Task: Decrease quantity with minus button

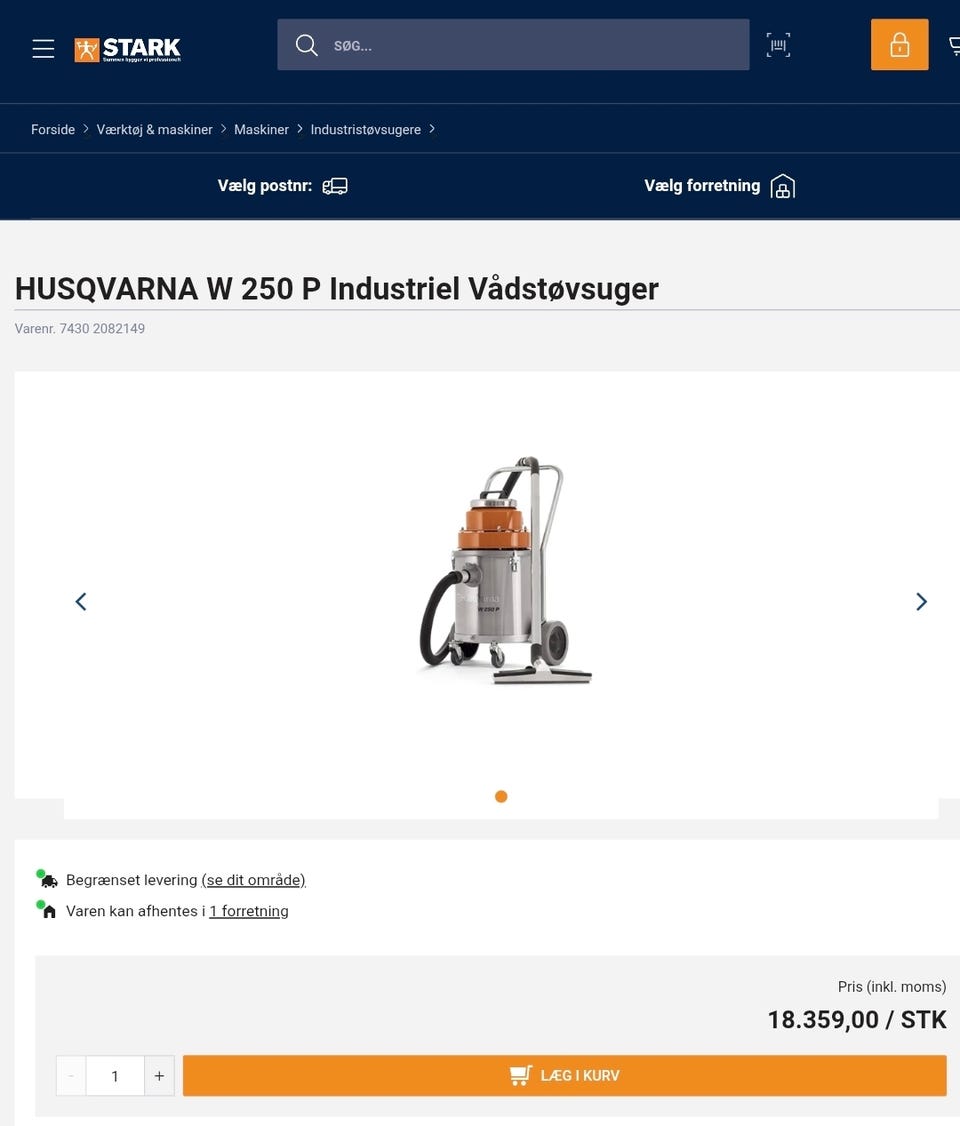Action: (71, 1076)
